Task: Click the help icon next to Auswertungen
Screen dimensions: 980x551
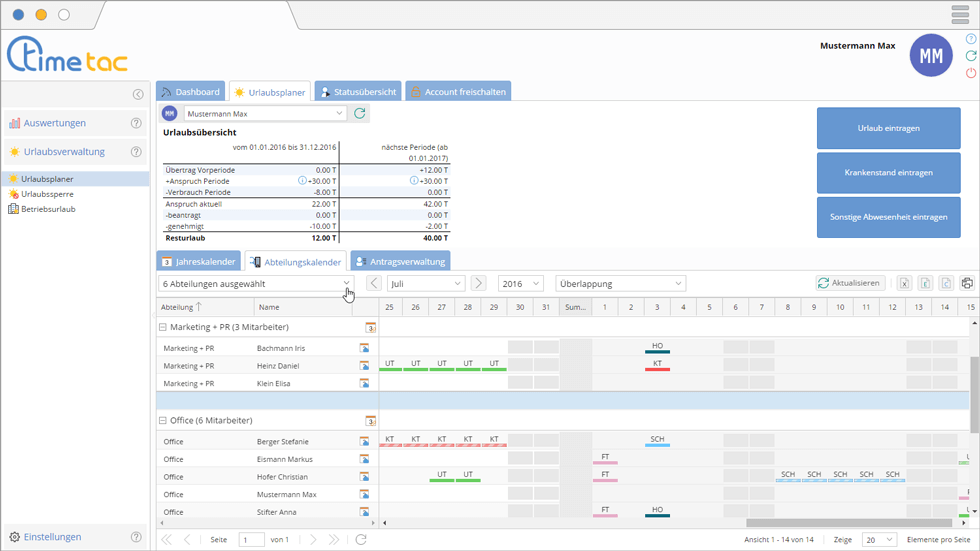Action: (136, 123)
